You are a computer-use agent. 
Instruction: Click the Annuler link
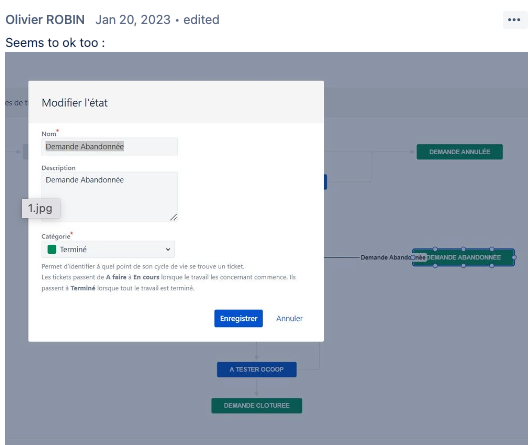[x=289, y=318]
